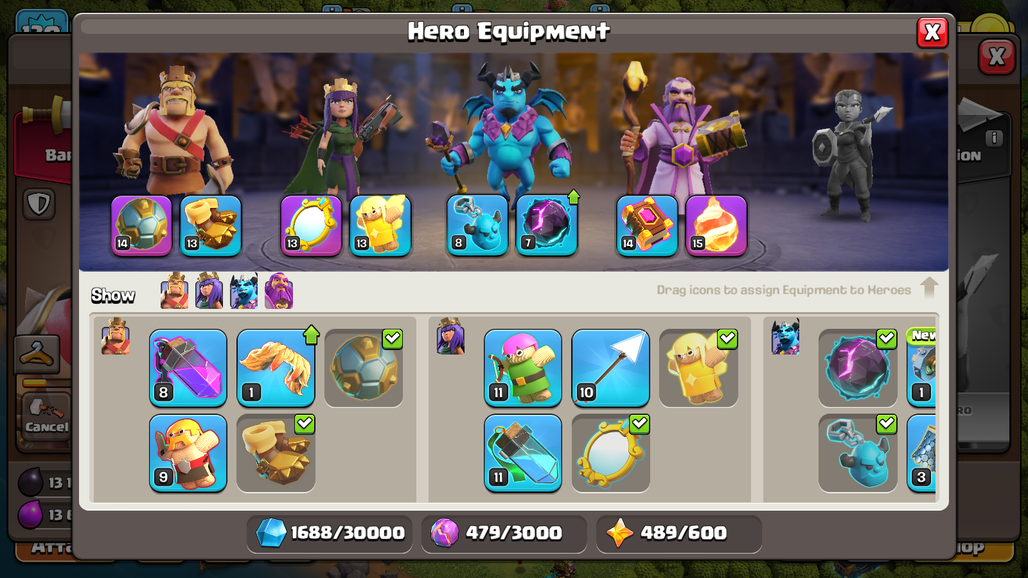Tap the Starry Ore counter 489/600
Screen dimensions: 1028x578
[x=679, y=533]
